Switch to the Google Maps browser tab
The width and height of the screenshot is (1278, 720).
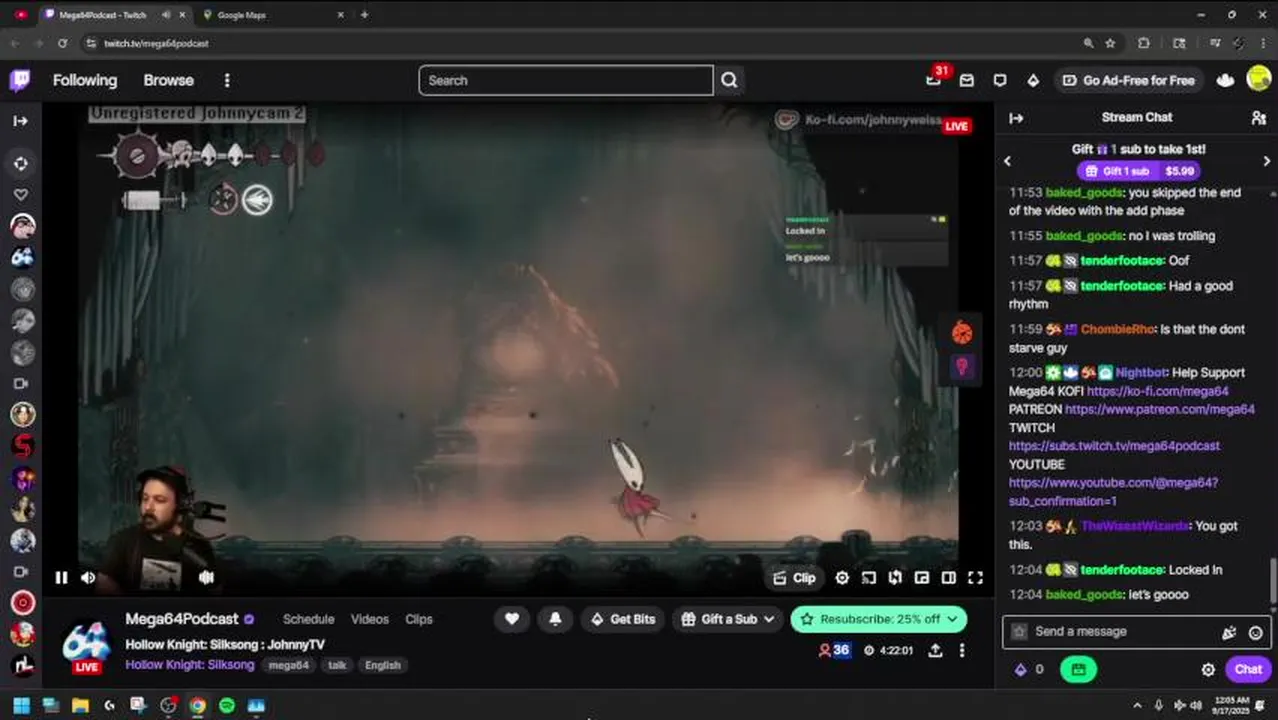270,15
